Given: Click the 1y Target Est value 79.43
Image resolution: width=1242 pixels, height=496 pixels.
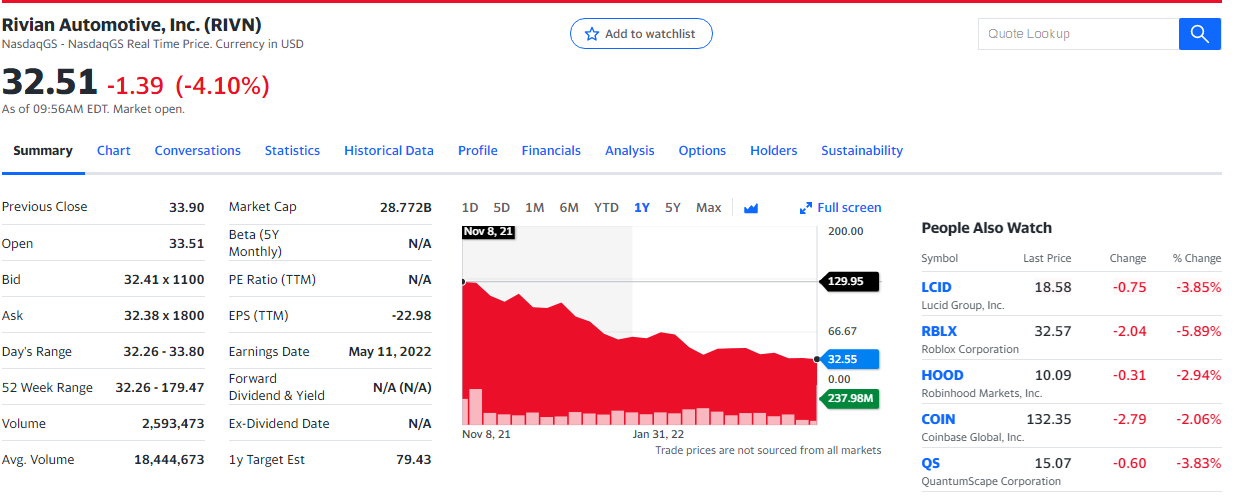Looking at the screenshot, I should 414,460.
